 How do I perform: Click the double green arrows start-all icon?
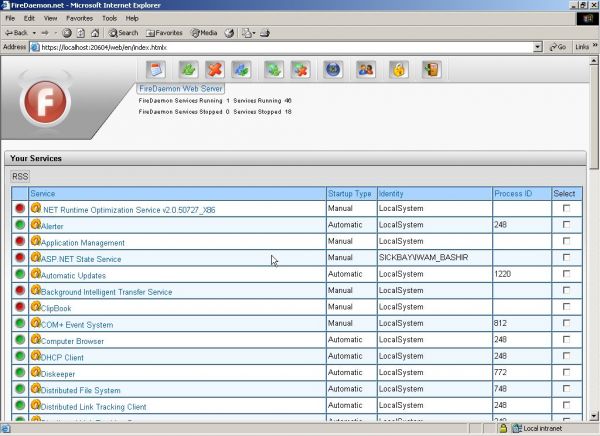click(x=274, y=70)
